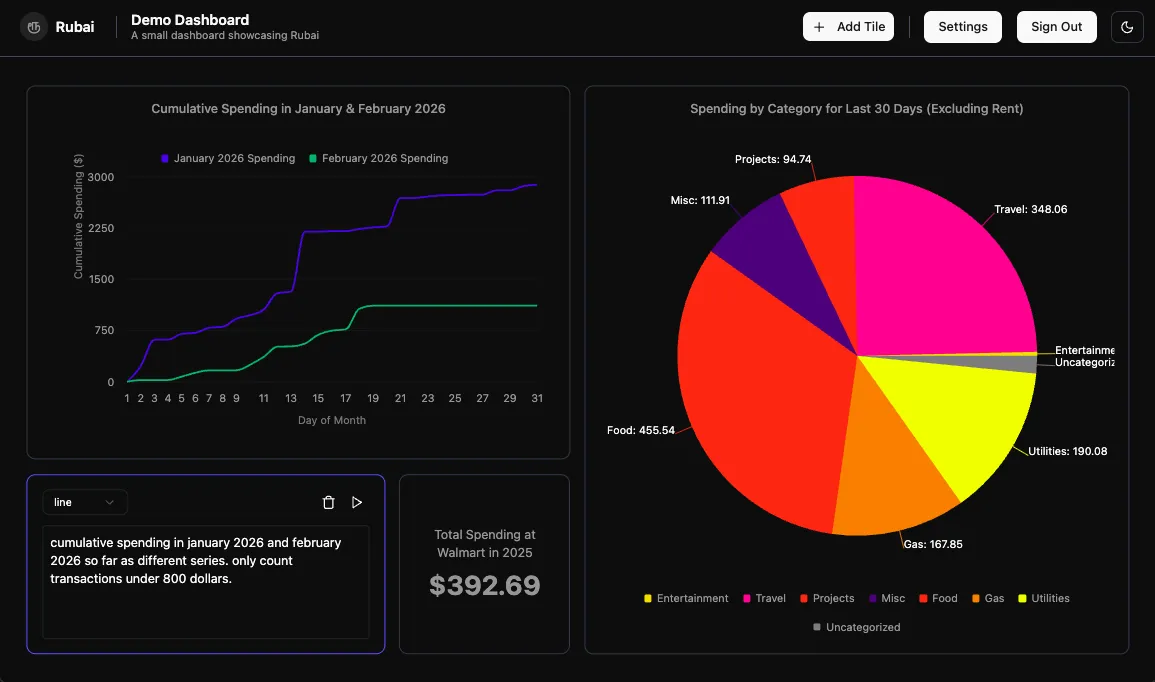Click the Spending by Category chart title
This screenshot has width=1155, height=682.
(x=857, y=108)
